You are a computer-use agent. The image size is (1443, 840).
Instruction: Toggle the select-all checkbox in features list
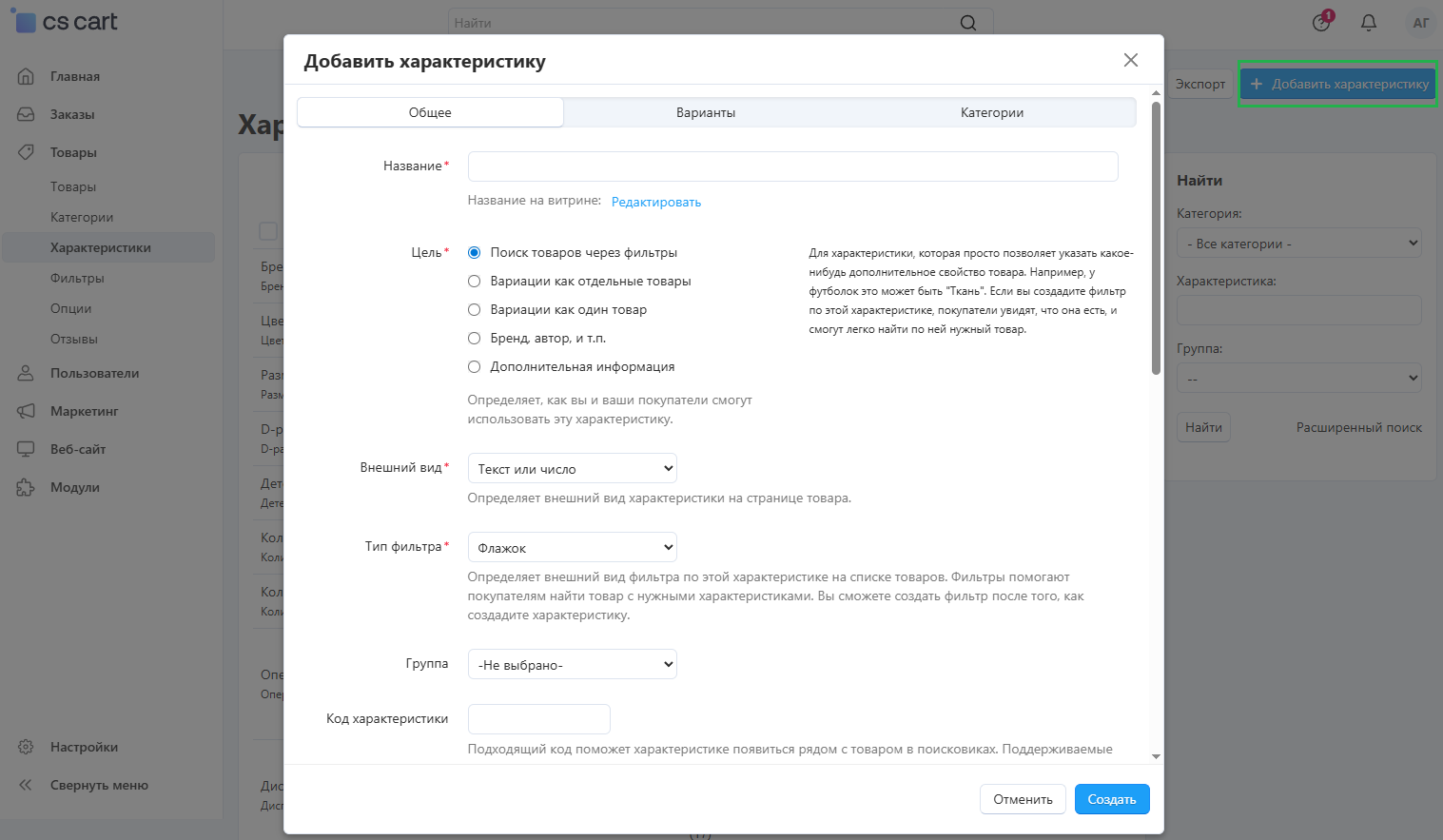[x=268, y=231]
